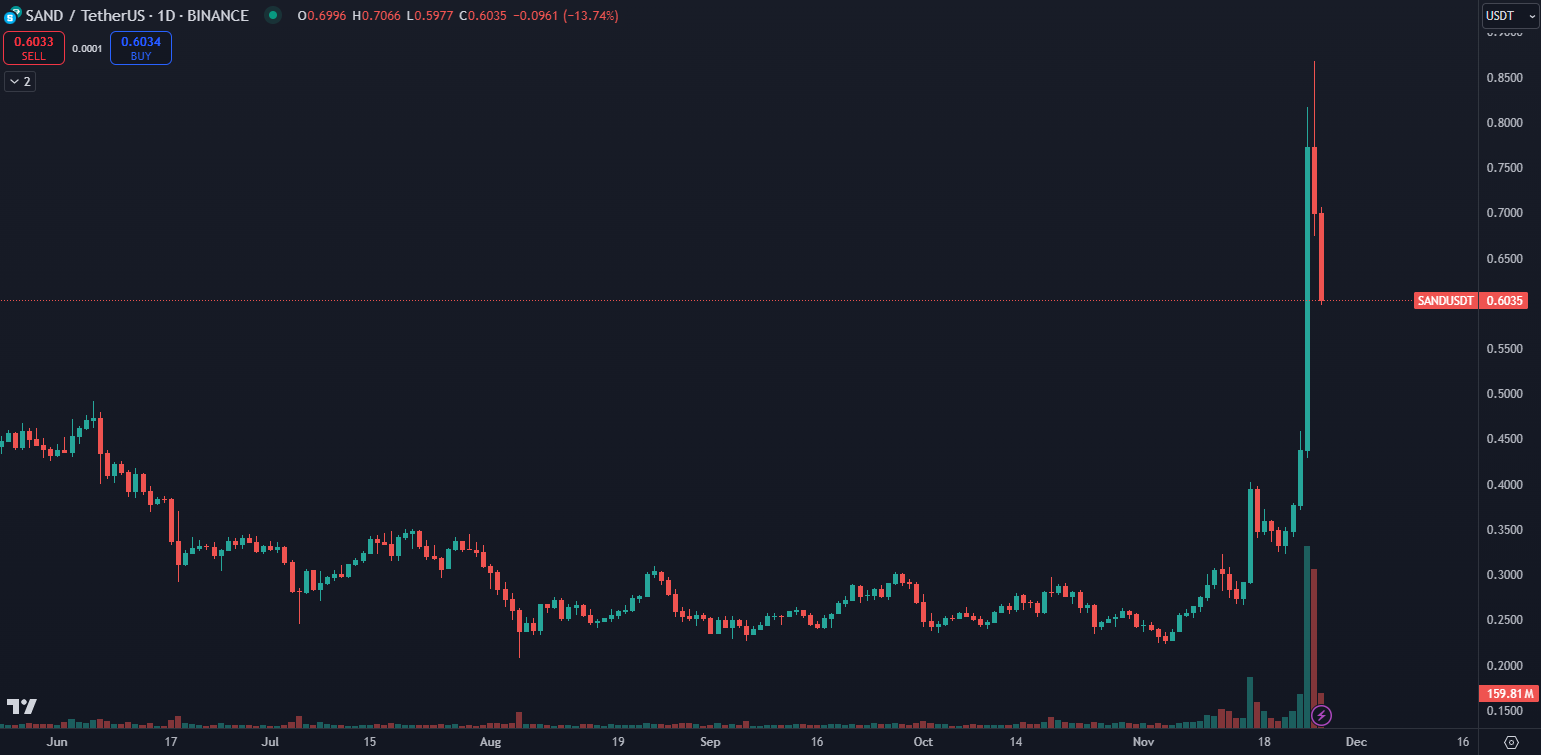Open symbol search via SAND / TetherUS title
This screenshot has width=1541, height=755.
click(x=136, y=16)
